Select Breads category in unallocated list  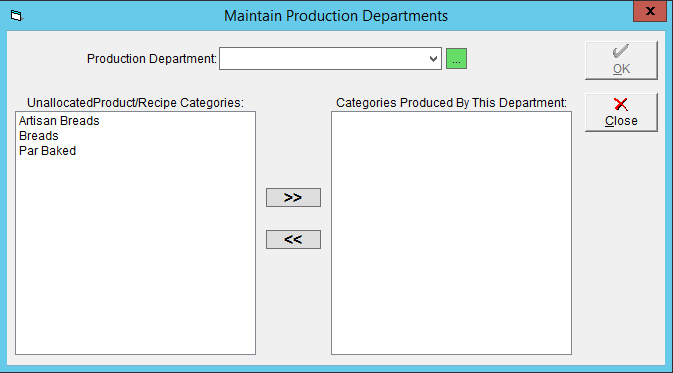(39, 136)
